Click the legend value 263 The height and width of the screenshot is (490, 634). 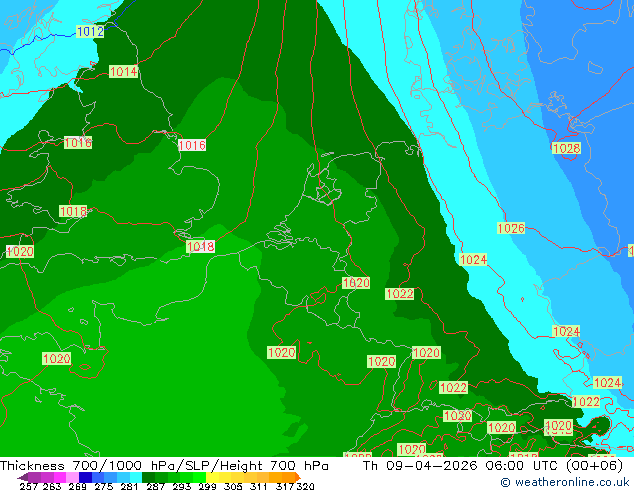(52, 486)
